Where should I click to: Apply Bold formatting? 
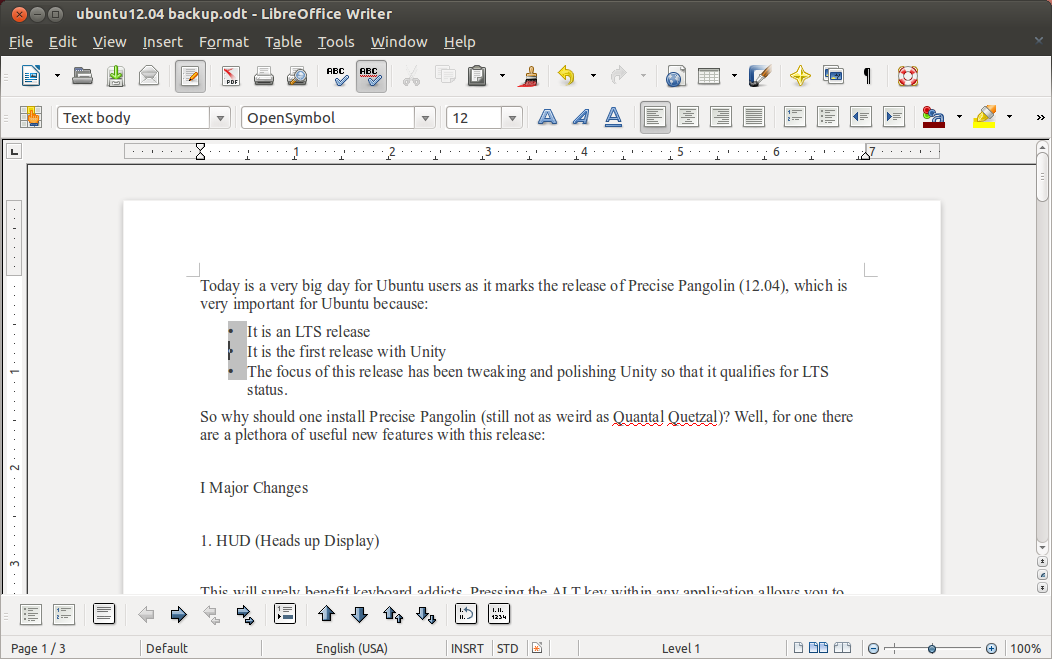[x=547, y=117]
